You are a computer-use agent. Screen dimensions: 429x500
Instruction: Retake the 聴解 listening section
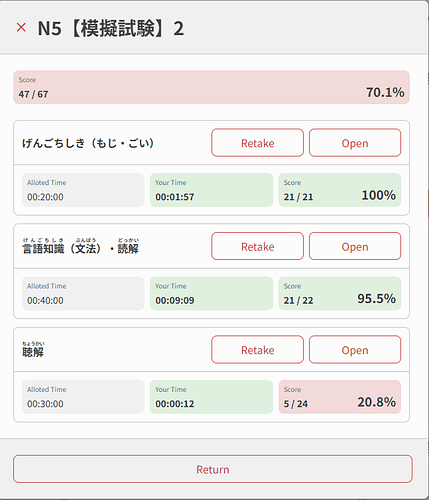click(257, 349)
